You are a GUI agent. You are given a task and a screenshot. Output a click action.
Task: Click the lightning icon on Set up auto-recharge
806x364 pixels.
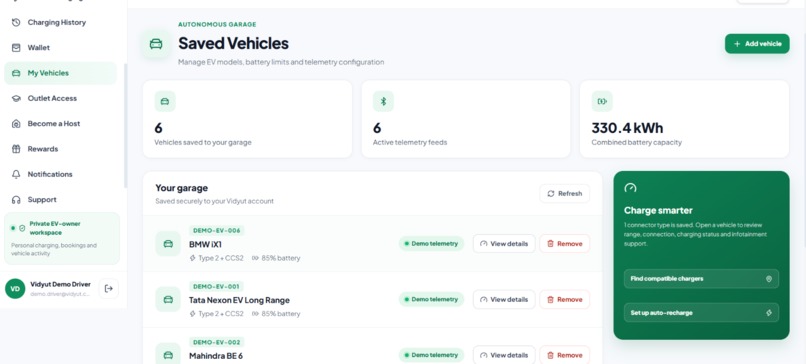769,313
